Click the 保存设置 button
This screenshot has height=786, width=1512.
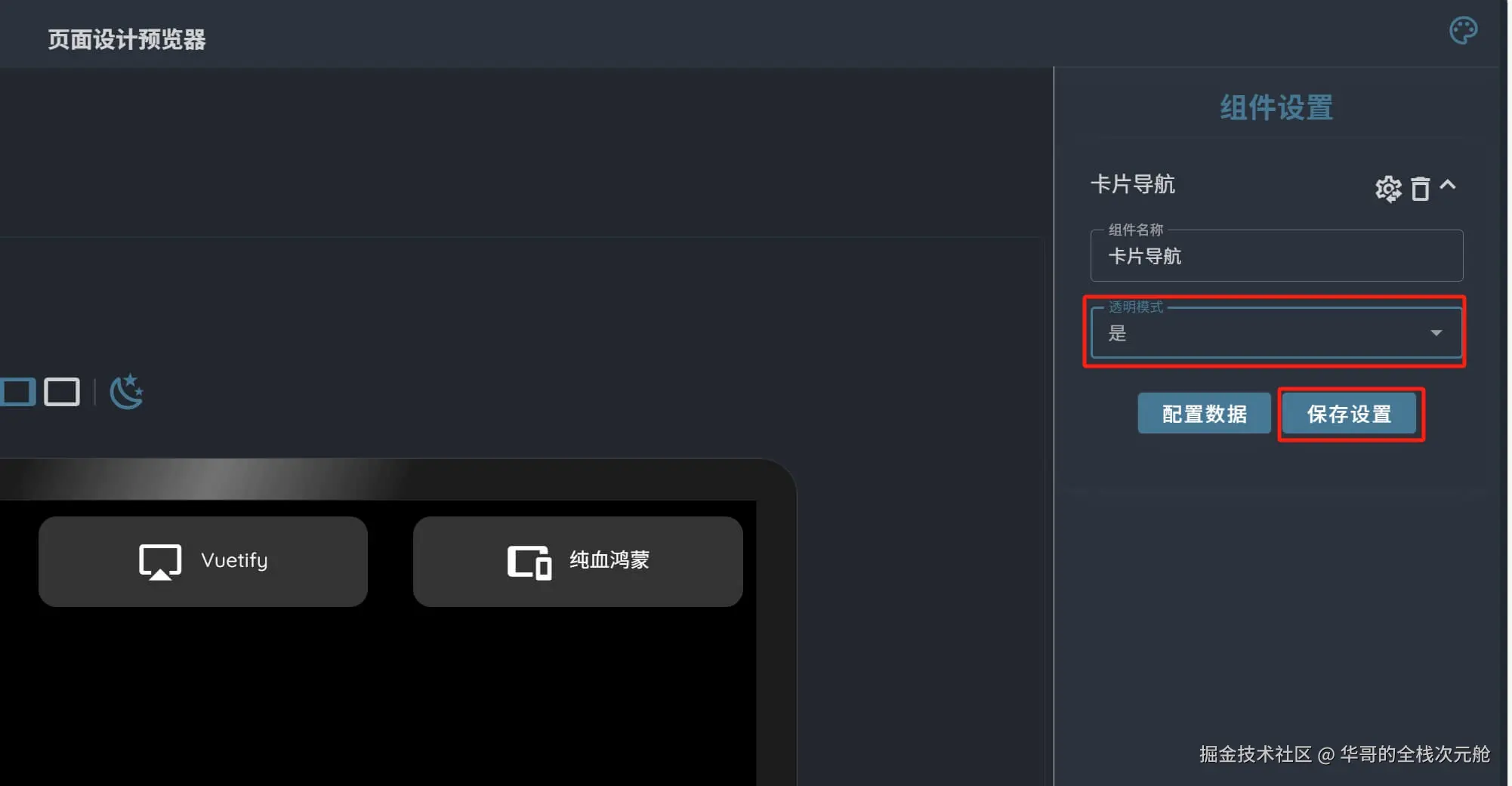click(x=1349, y=414)
